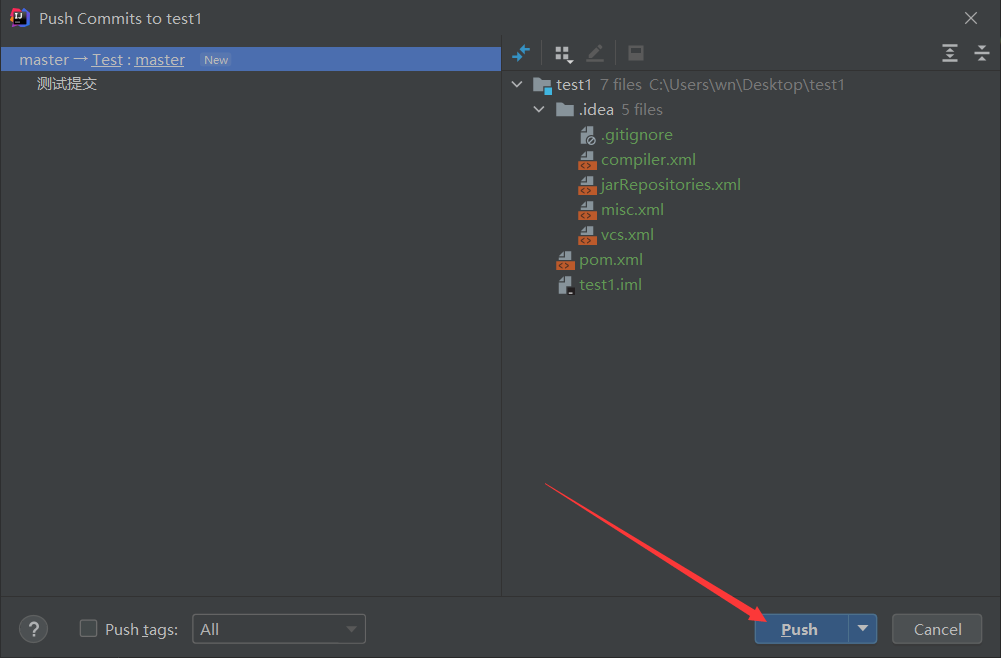Screen dimensions: 1001x658
Task: Open the Push button dropdown arrow
Action: tap(862, 629)
